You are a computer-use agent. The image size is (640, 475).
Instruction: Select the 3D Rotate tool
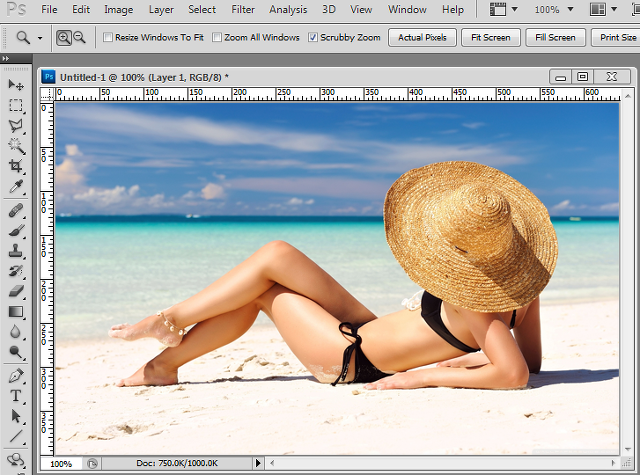click(16, 460)
